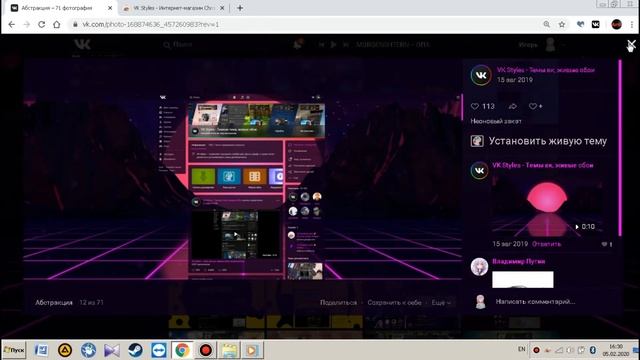Click the pink scrollbar in the comments panel
Viewport: 640px width, 360px height.
pyautogui.click(x=620, y=148)
